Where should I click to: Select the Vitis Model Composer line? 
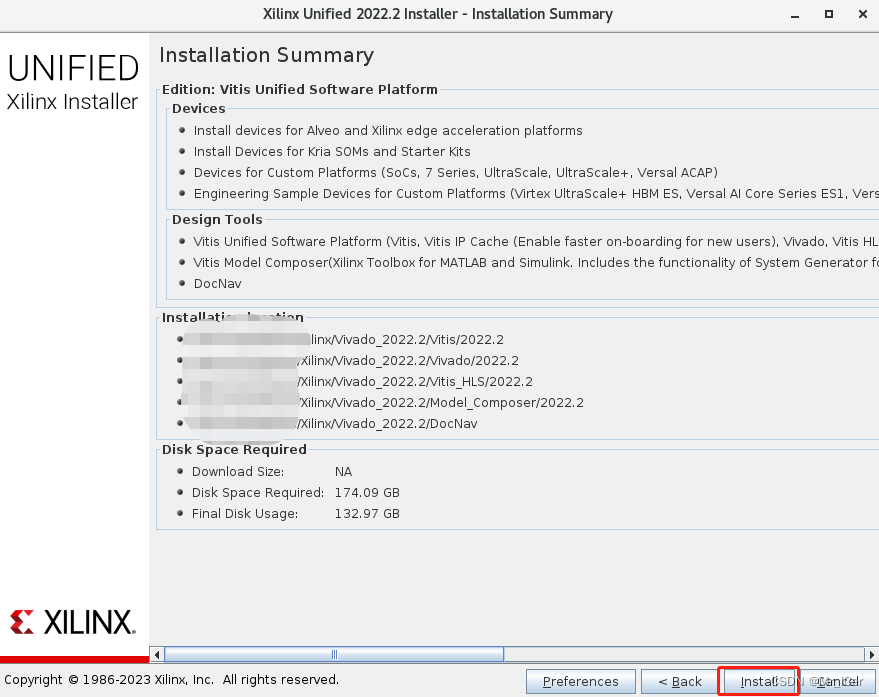coord(536,263)
